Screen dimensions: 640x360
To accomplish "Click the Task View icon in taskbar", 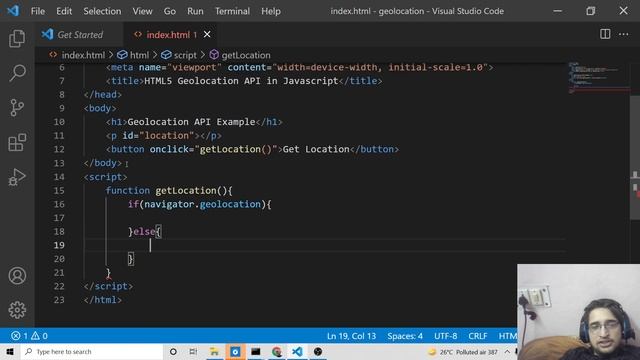I will [x=193, y=351].
